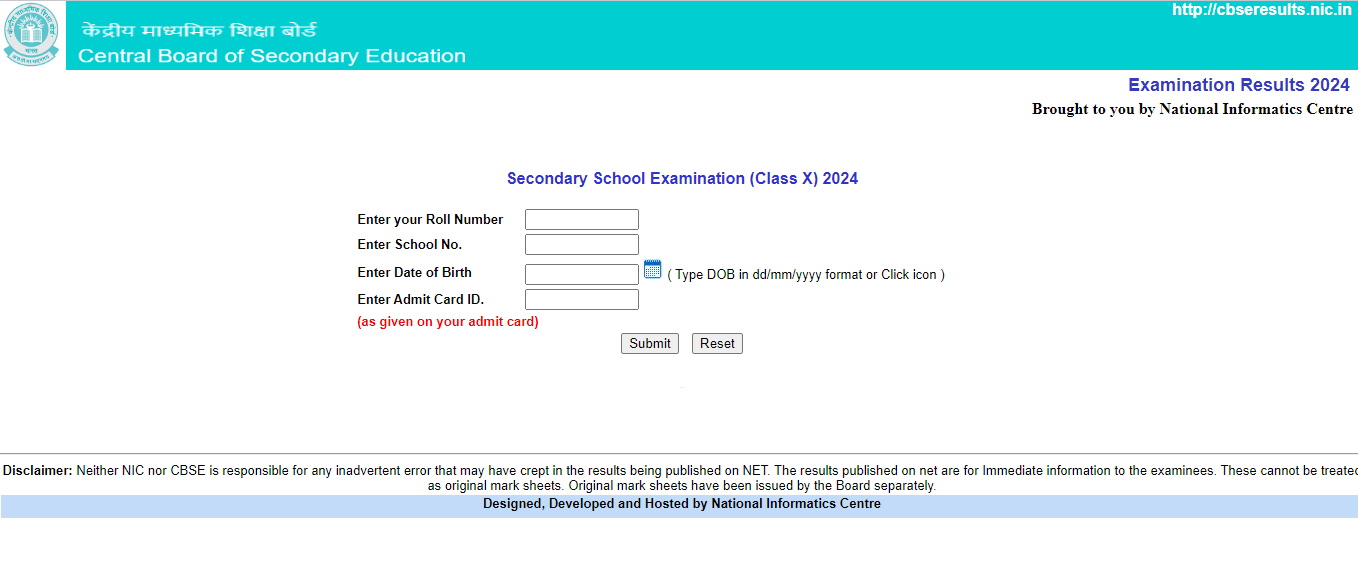1358x574 pixels.
Task: Click Central Board of Secondary Education text
Action: 272,56
